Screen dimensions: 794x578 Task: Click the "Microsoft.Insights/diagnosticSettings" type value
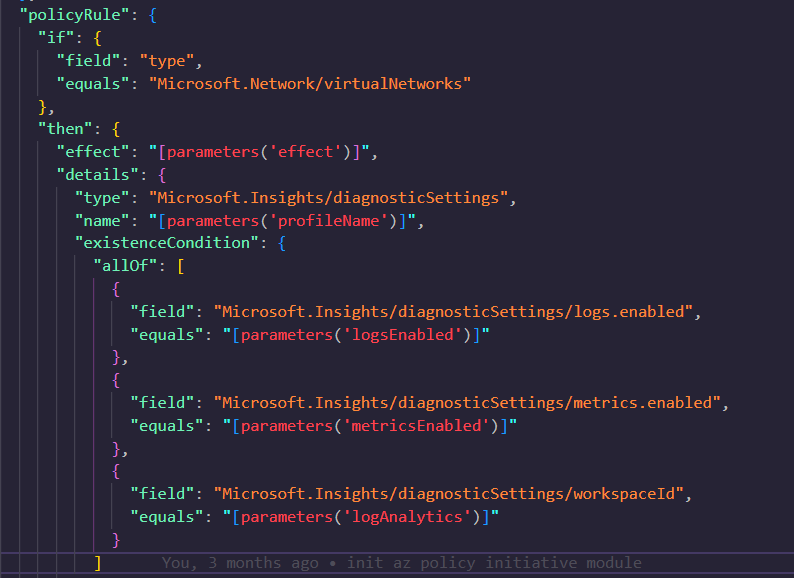click(x=328, y=197)
